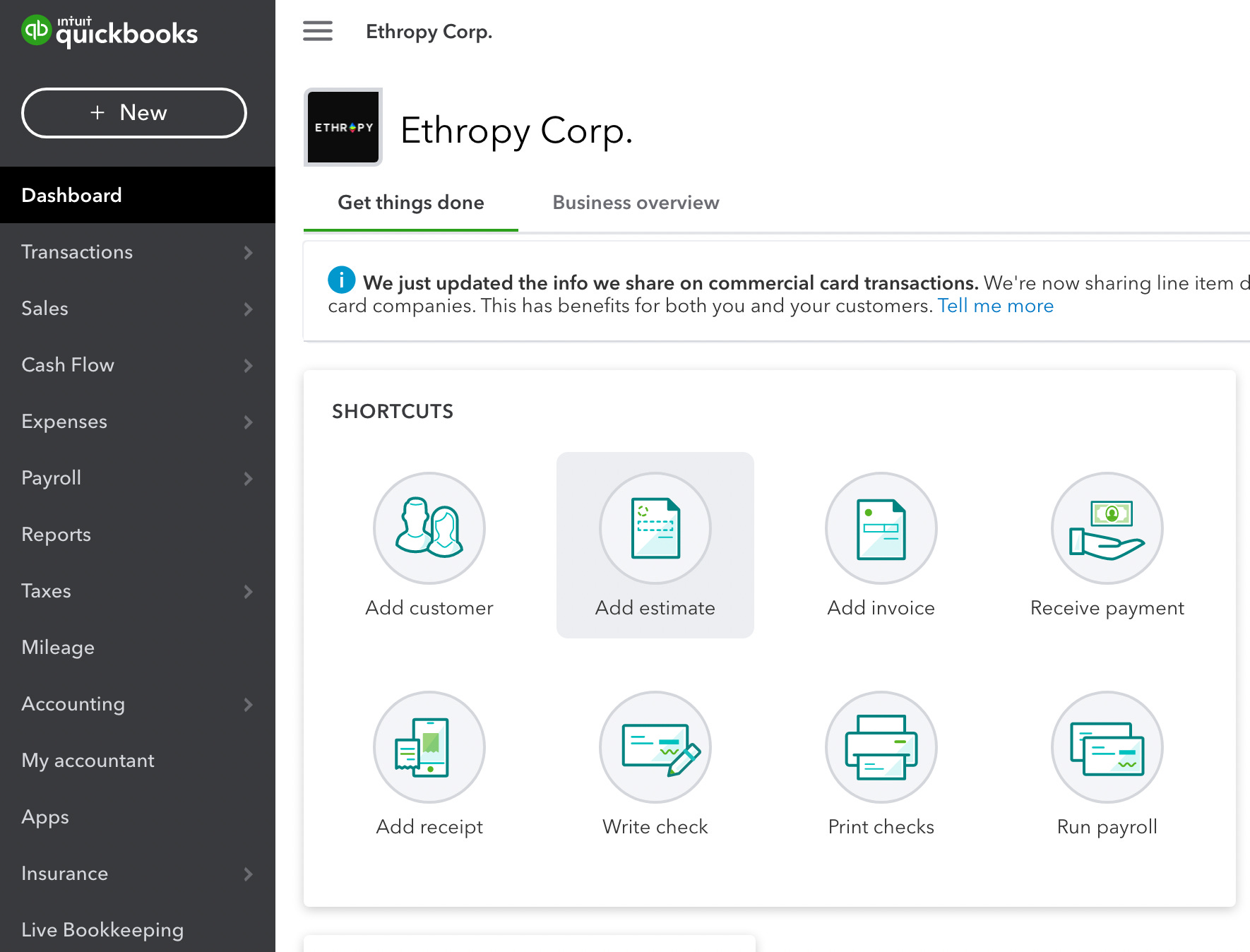Expand the Insurance chevron arrow
Viewport: 1250px width, 952px height.
pyautogui.click(x=248, y=874)
